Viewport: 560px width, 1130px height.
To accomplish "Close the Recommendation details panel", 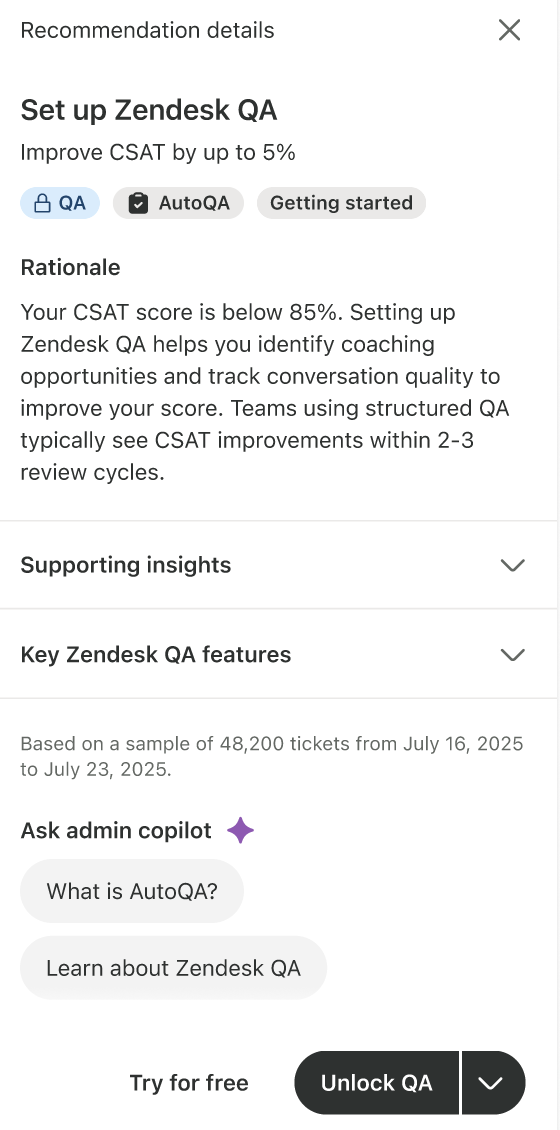I will pyautogui.click(x=510, y=30).
